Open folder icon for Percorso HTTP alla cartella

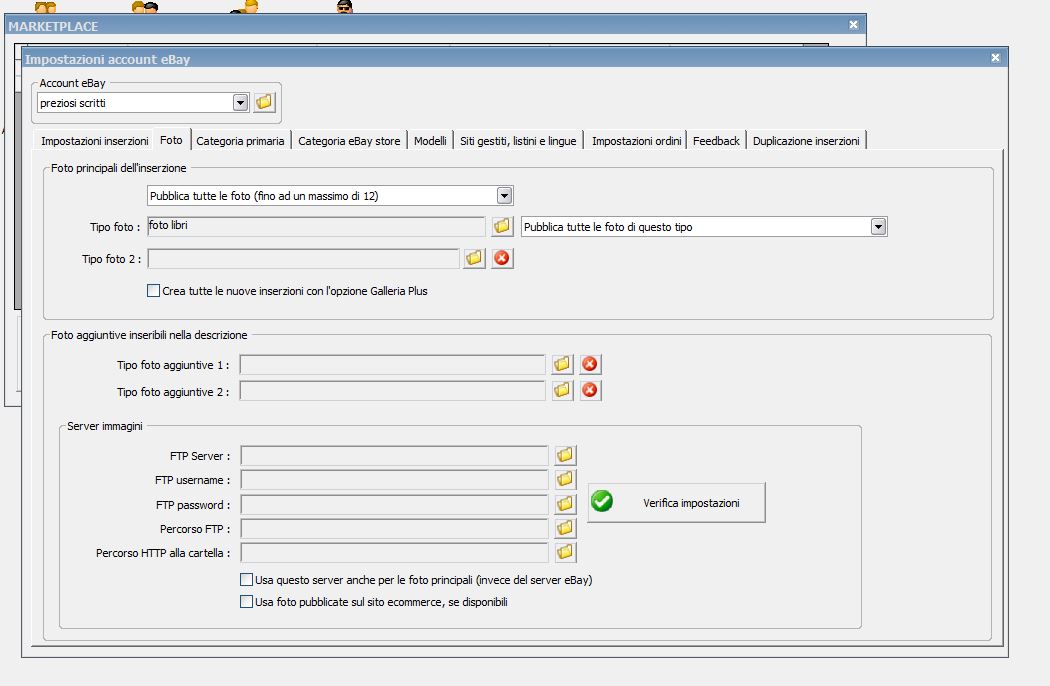pos(565,552)
